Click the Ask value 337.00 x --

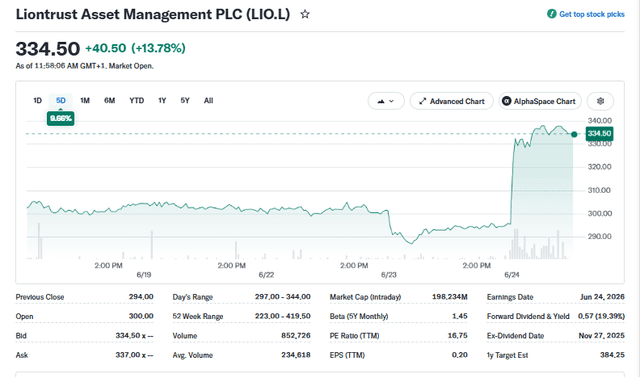pyautogui.click(x=134, y=355)
